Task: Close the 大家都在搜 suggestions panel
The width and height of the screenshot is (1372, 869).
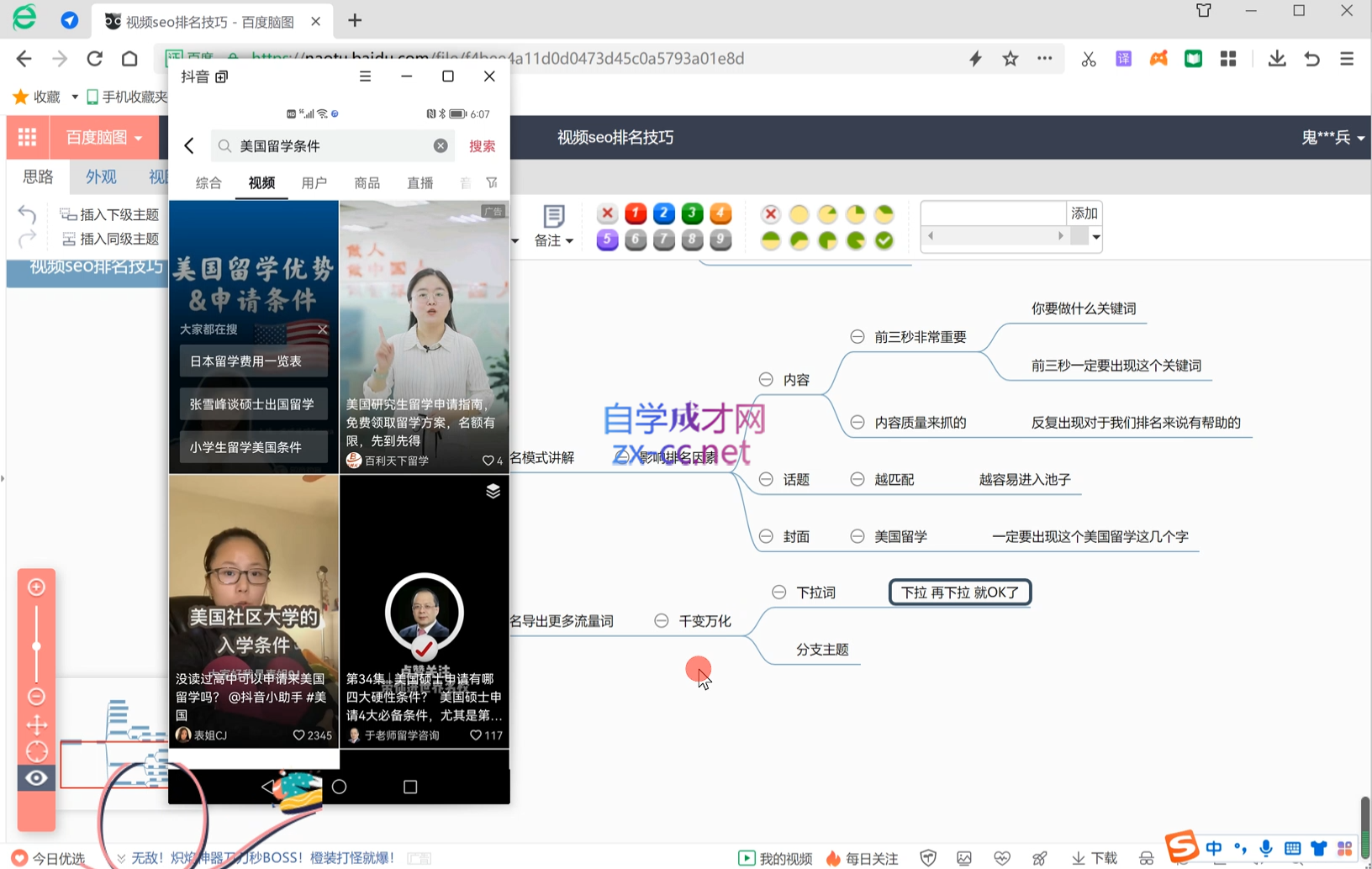Action: point(322,329)
